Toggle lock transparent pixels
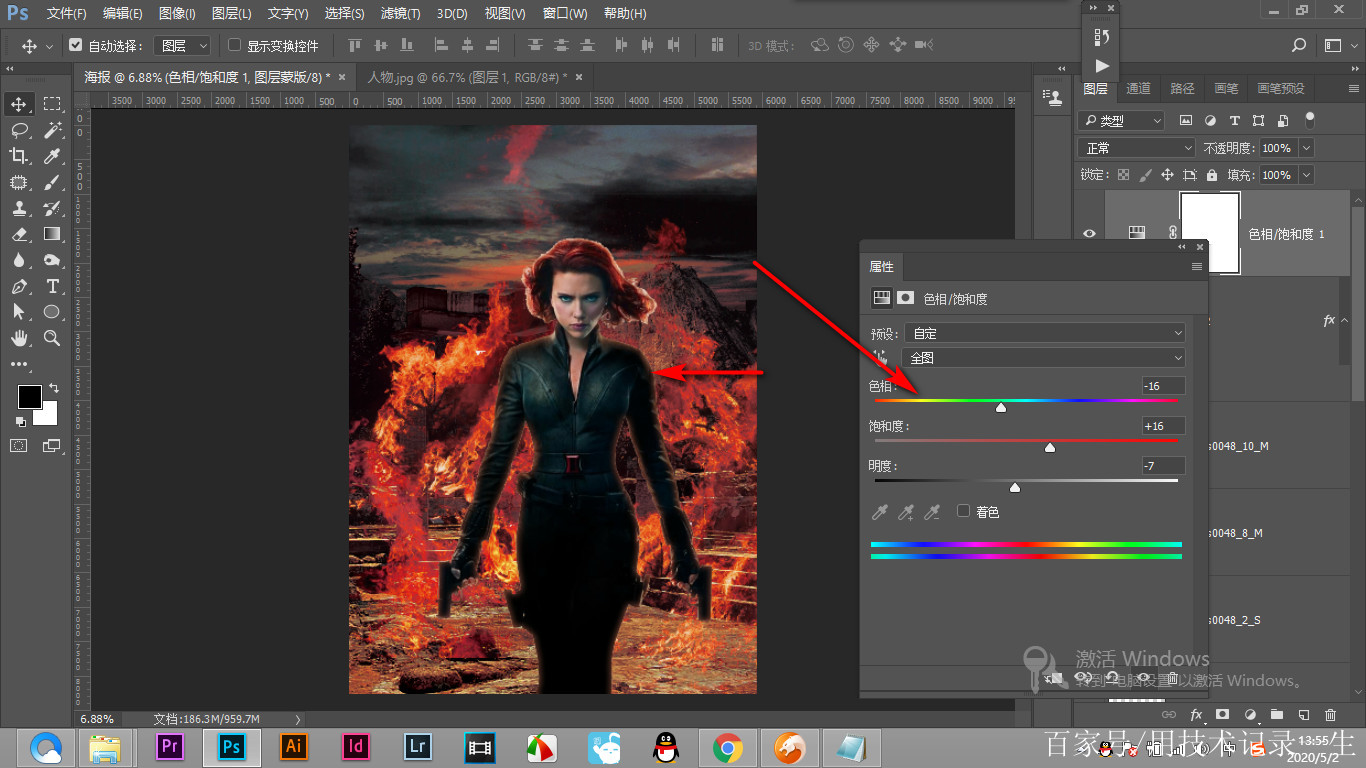Screen dimensions: 1366x768 [1123, 174]
